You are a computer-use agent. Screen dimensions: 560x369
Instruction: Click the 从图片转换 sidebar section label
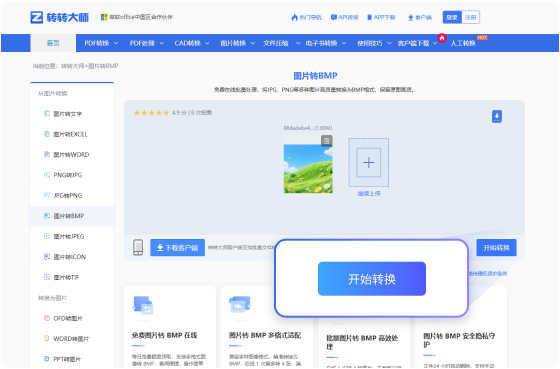[x=52, y=93]
